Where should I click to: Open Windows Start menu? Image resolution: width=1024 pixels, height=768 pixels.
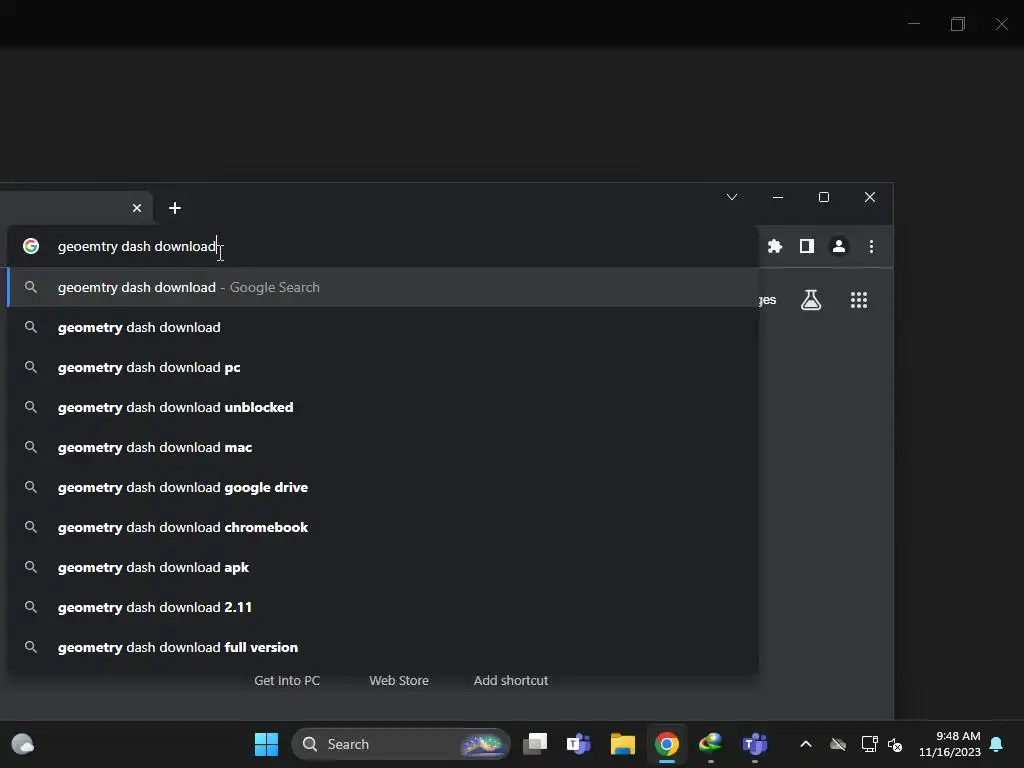pos(266,744)
